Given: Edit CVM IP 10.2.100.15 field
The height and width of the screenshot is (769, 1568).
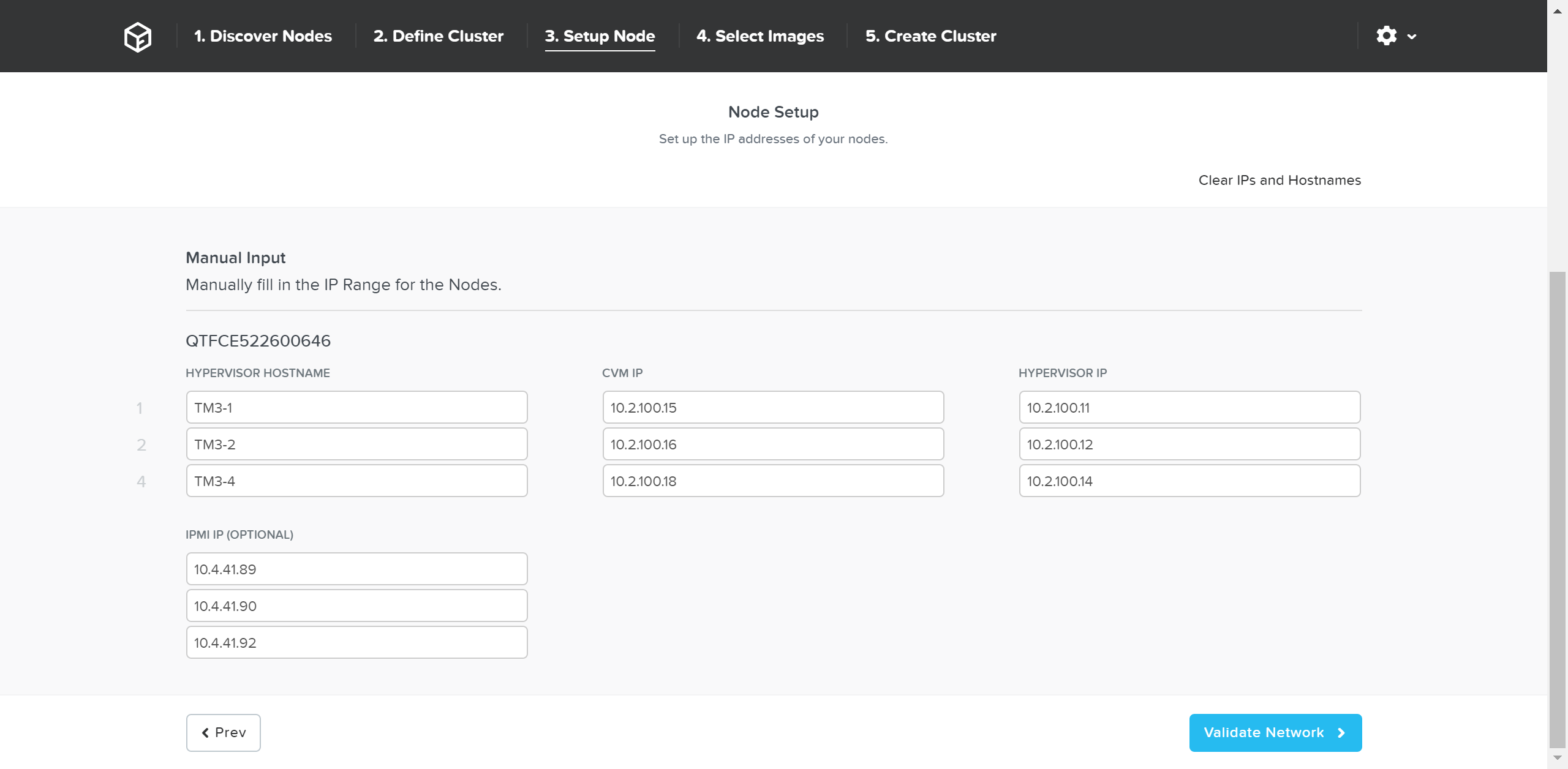Looking at the screenshot, I should tap(773, 408).
